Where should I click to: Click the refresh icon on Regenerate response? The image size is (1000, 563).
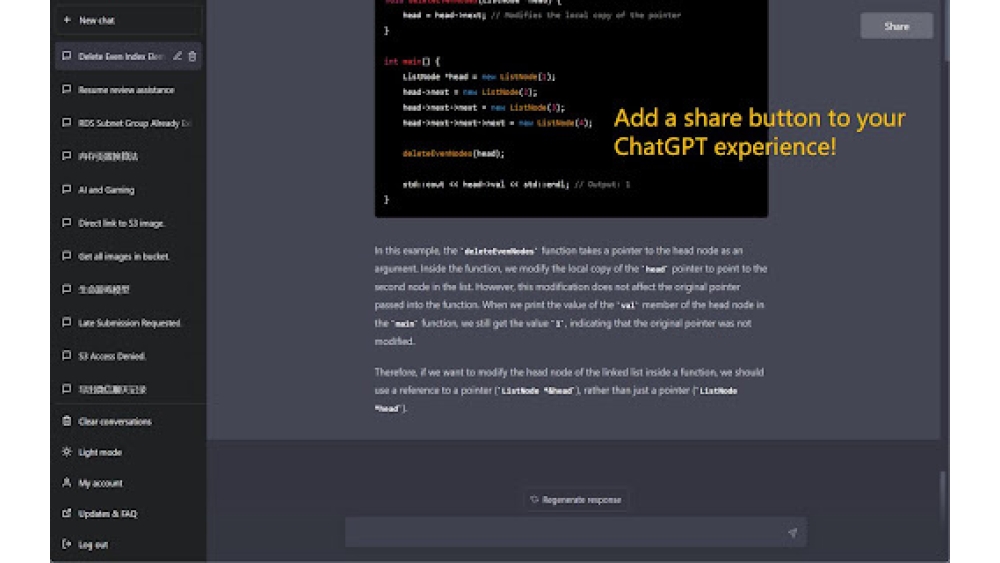click(x=534, y=499)
